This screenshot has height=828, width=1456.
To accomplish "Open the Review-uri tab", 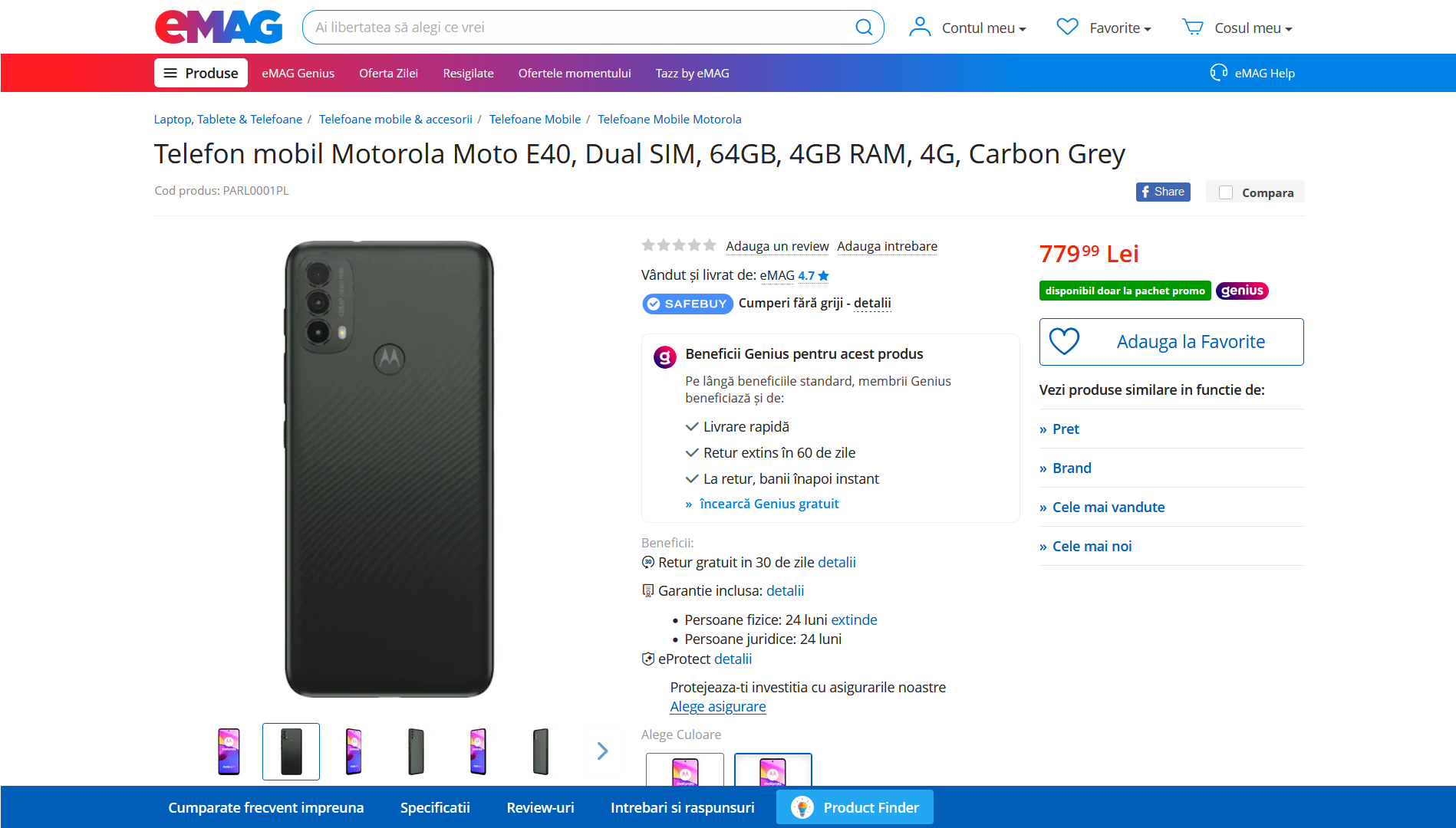I will click(540, 807).
